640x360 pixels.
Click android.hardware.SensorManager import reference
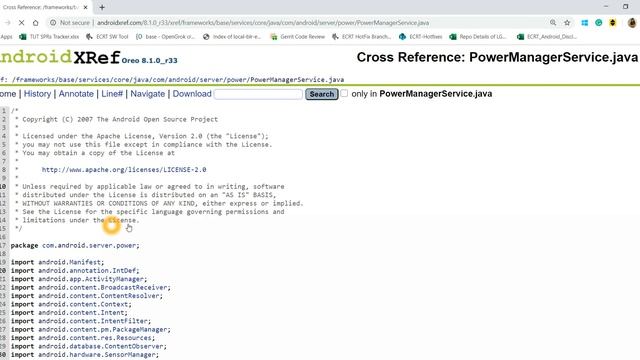(x=97, y=355)
